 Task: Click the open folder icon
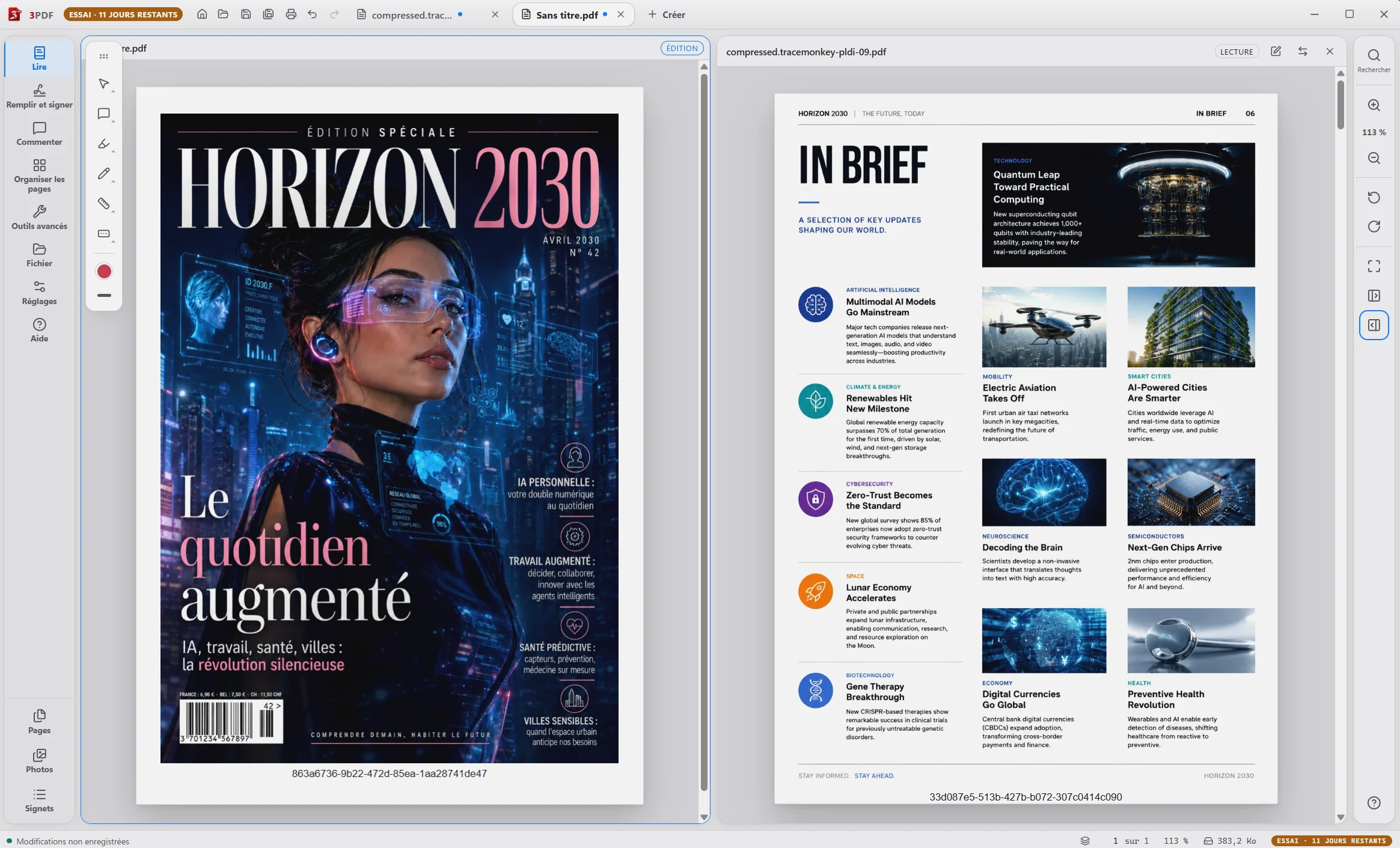click(x=223, y=14)
